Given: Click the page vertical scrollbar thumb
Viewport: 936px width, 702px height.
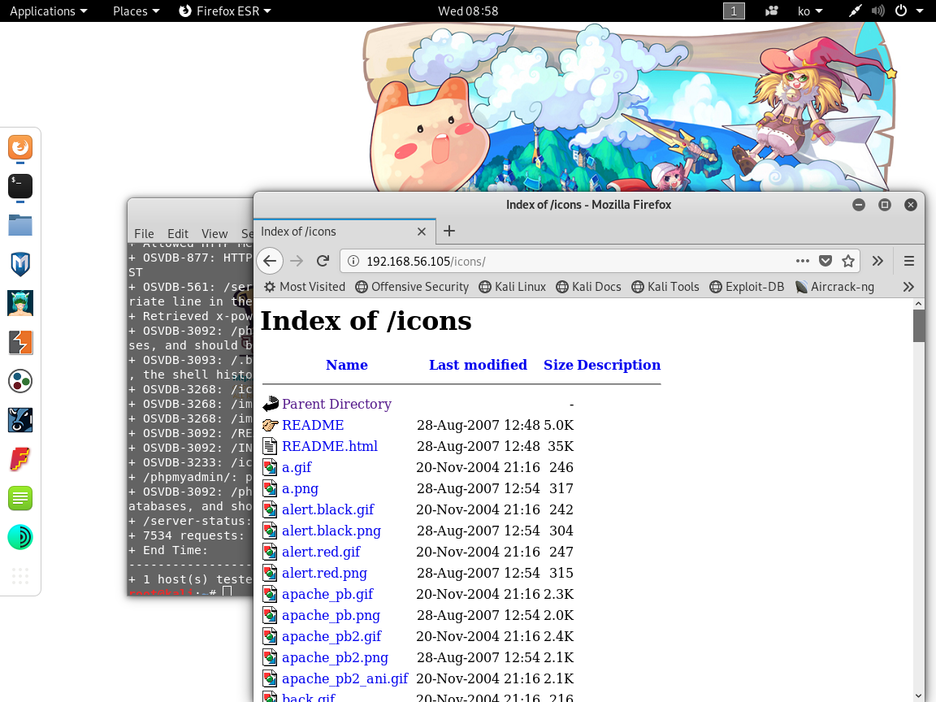Looking at the screenshot, I should tap(919, 326).
